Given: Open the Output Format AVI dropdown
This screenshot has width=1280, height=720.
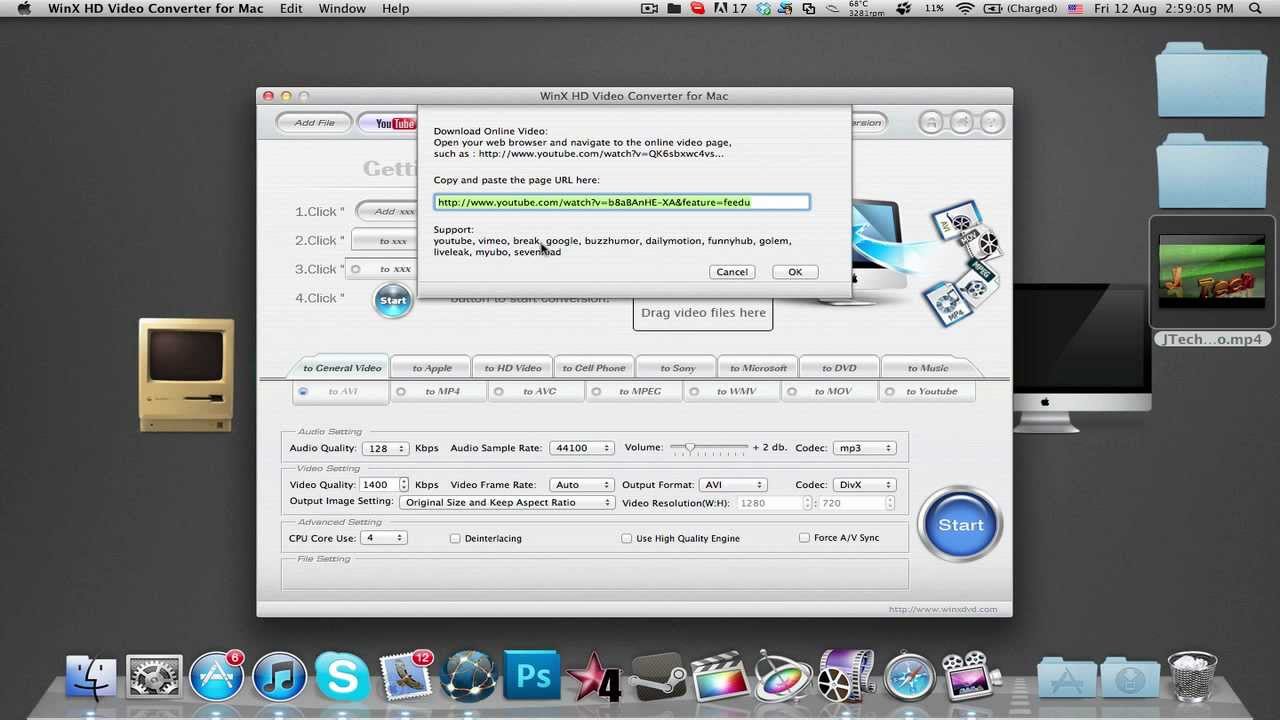Looking at the screenshot, I should [733, 485].
